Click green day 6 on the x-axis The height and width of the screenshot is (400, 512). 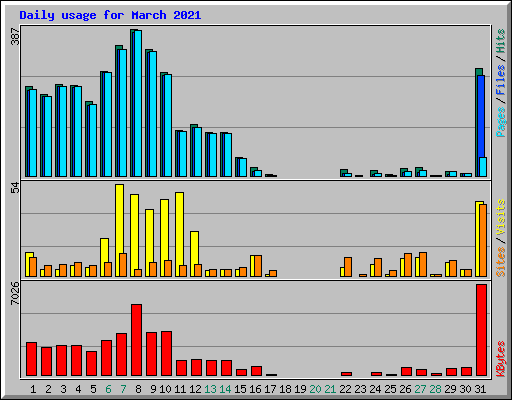pos(108,389)
